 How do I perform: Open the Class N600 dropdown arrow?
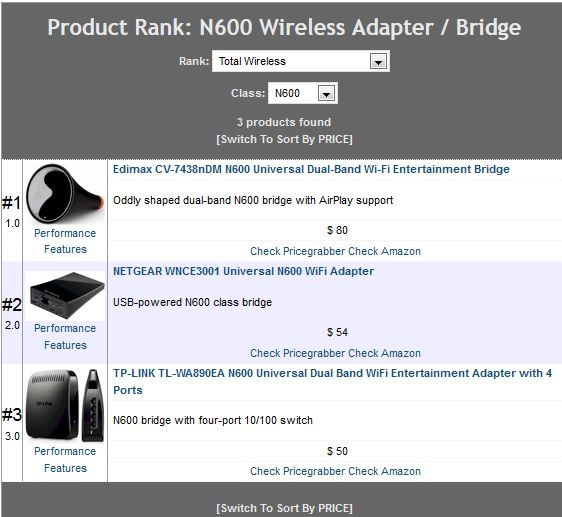pos(326,94)
